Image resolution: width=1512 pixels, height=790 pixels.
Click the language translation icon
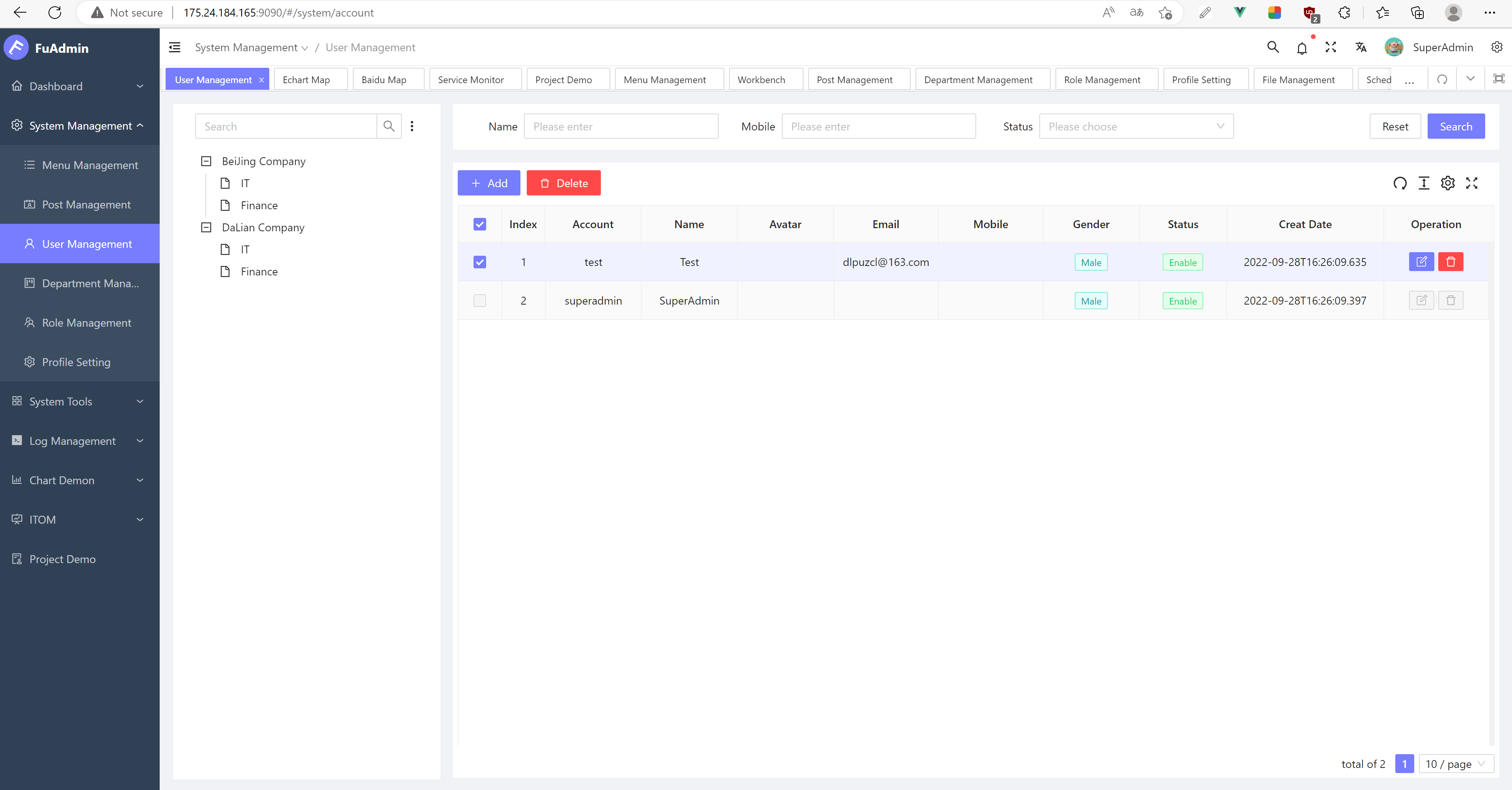click(1361, 48)
